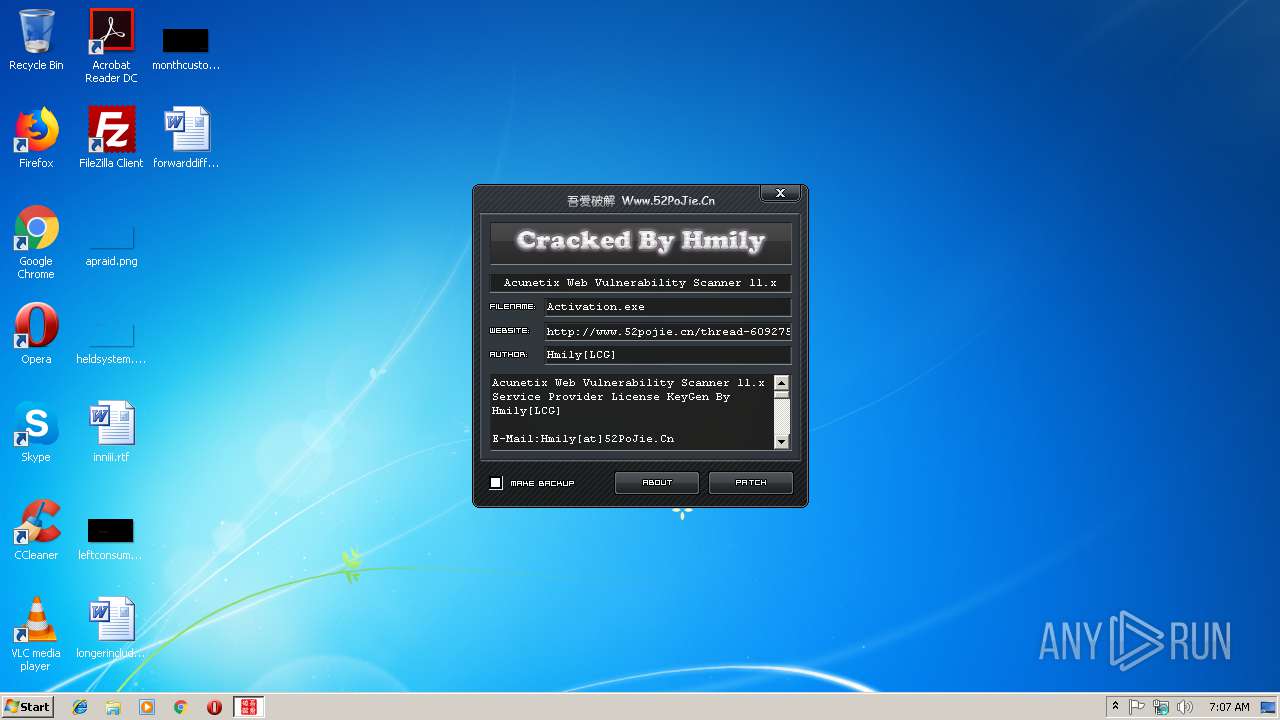Open Internet Explorer from the taskbar
The width and height of the screenshot is (1280, 720).
(x=80, y=707)
